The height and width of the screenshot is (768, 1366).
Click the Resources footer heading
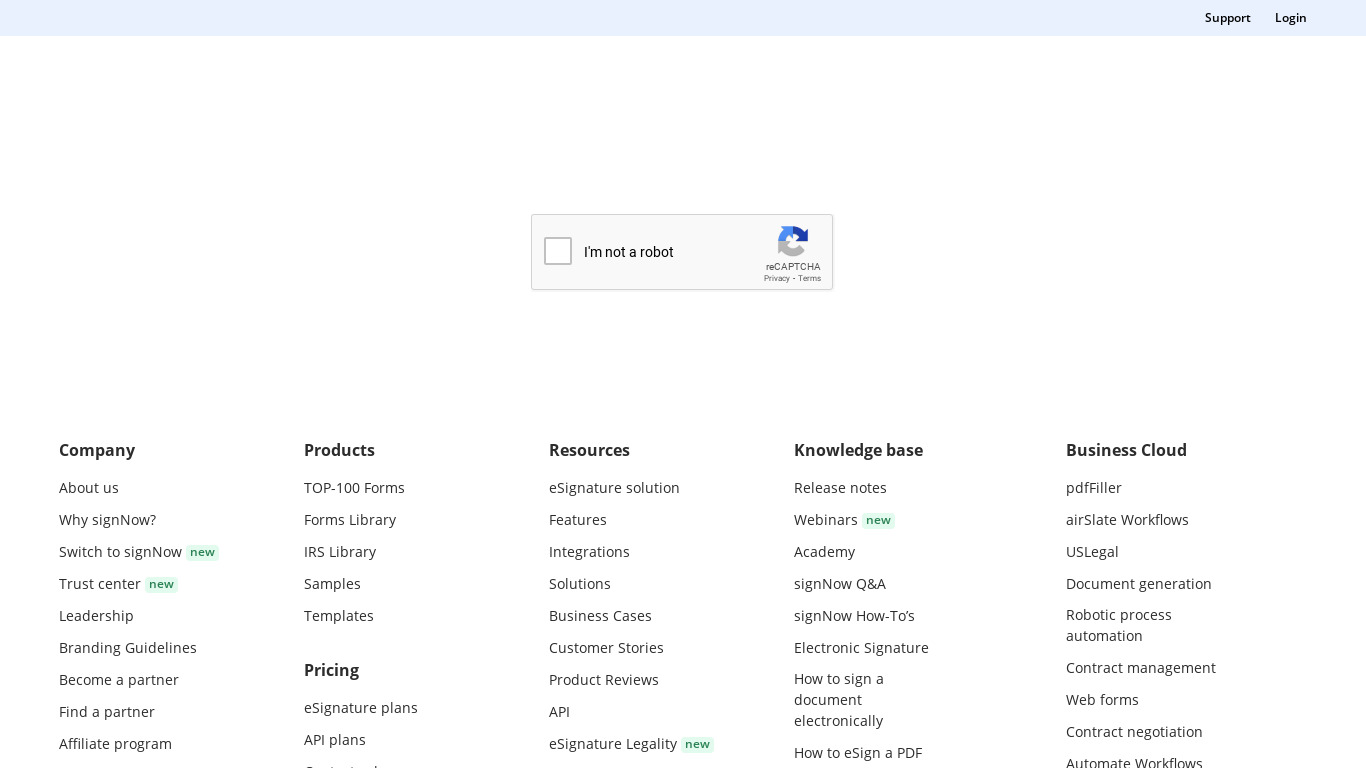pyautogui.click(x=589, y=450)
